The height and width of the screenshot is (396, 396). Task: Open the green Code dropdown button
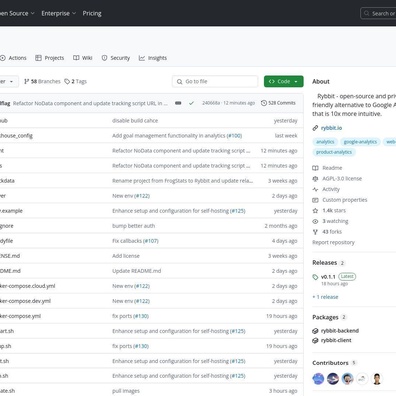coord(284,81)
